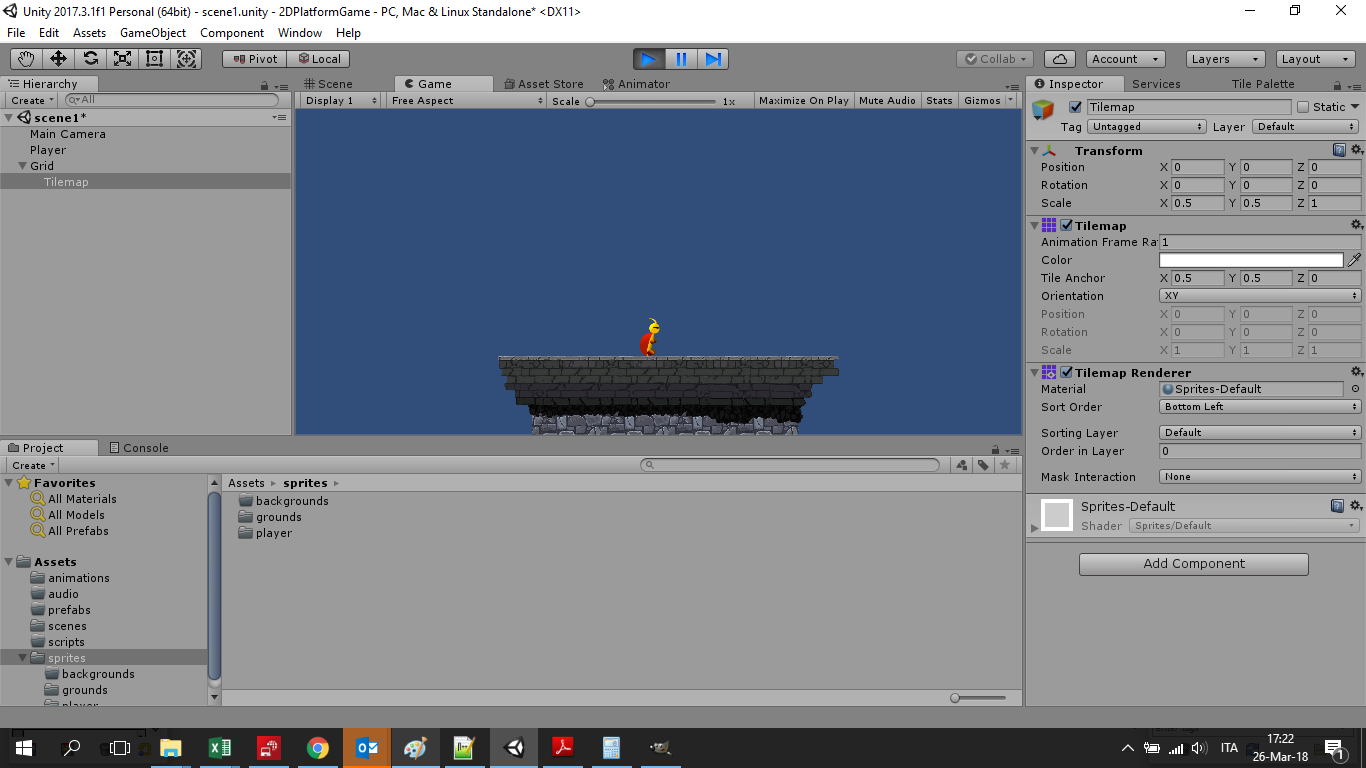The width and height of the screenshot is (1366, 768).
Task: Disable the Tilemap Renderer component checkbox
Action: (x=1066, y=373)
